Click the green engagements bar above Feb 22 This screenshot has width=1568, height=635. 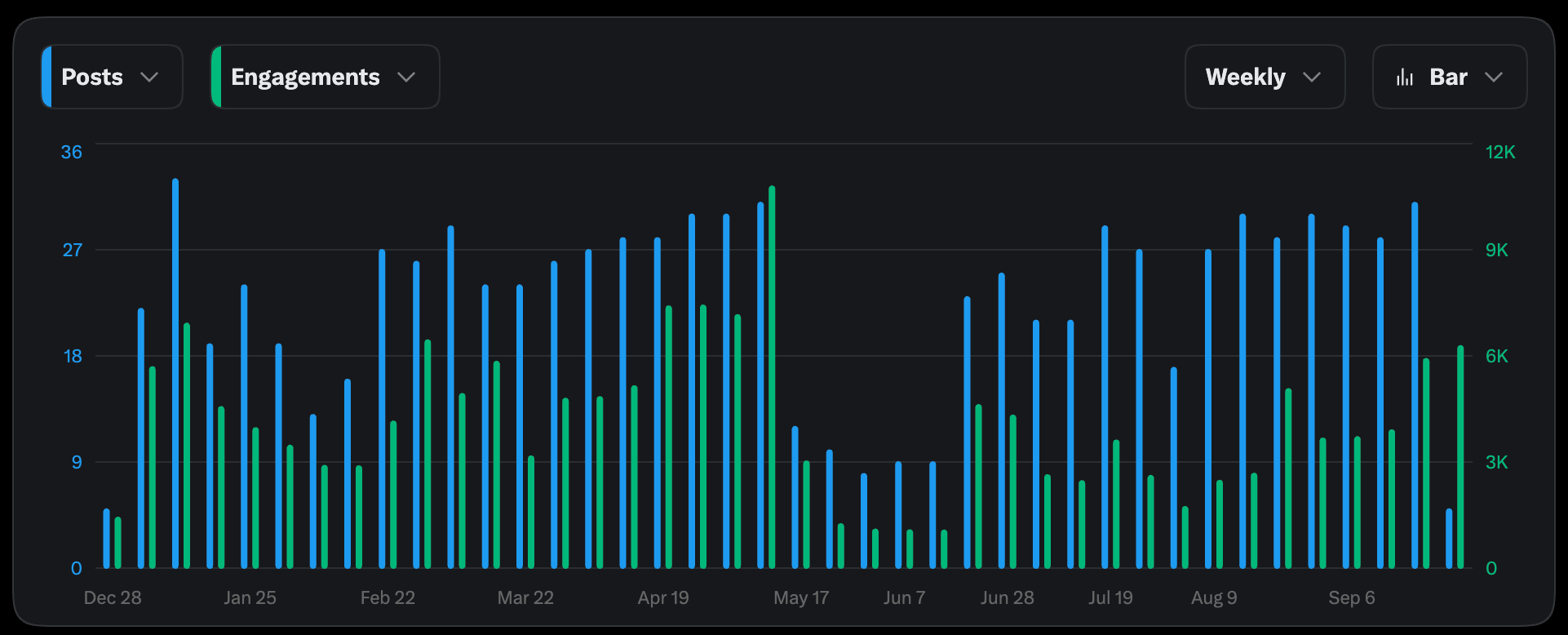coord(393,495)
